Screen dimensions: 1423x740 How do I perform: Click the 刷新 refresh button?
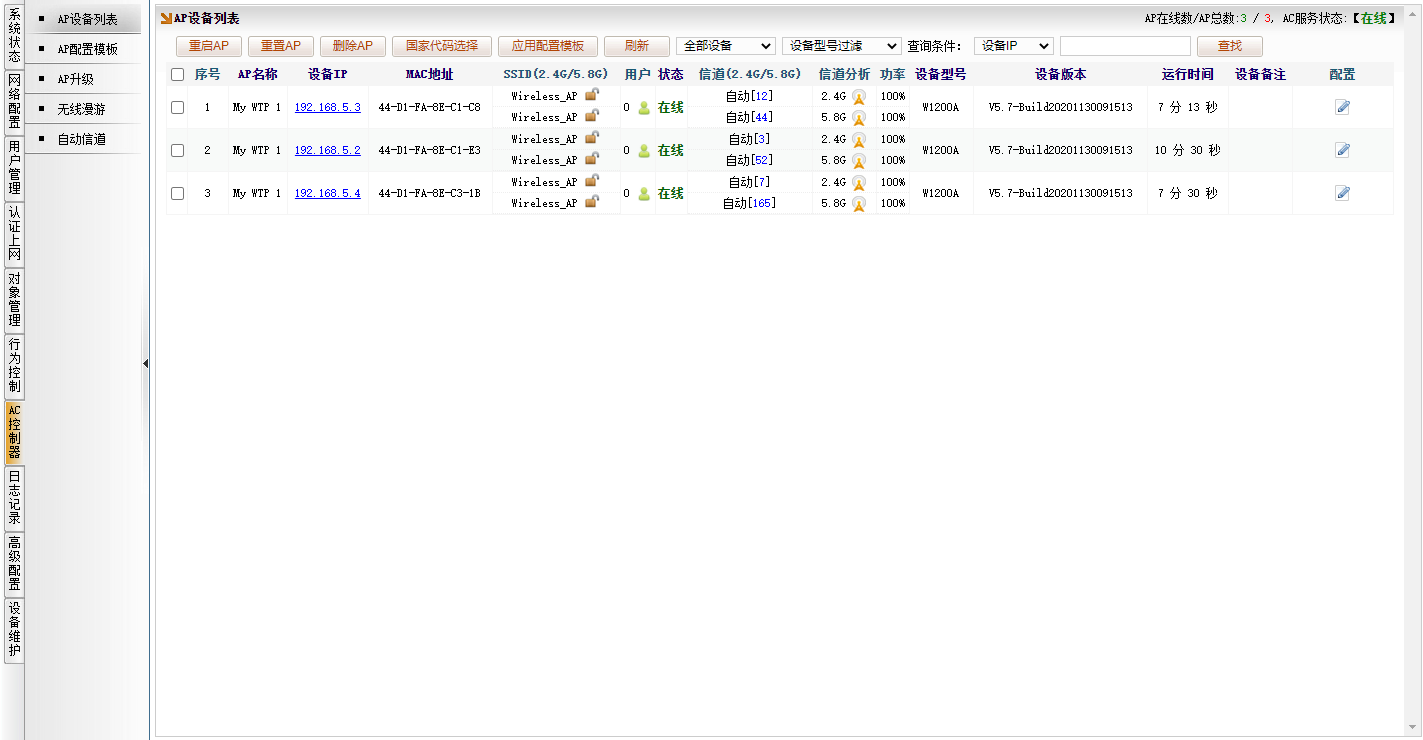pos(637,46)
